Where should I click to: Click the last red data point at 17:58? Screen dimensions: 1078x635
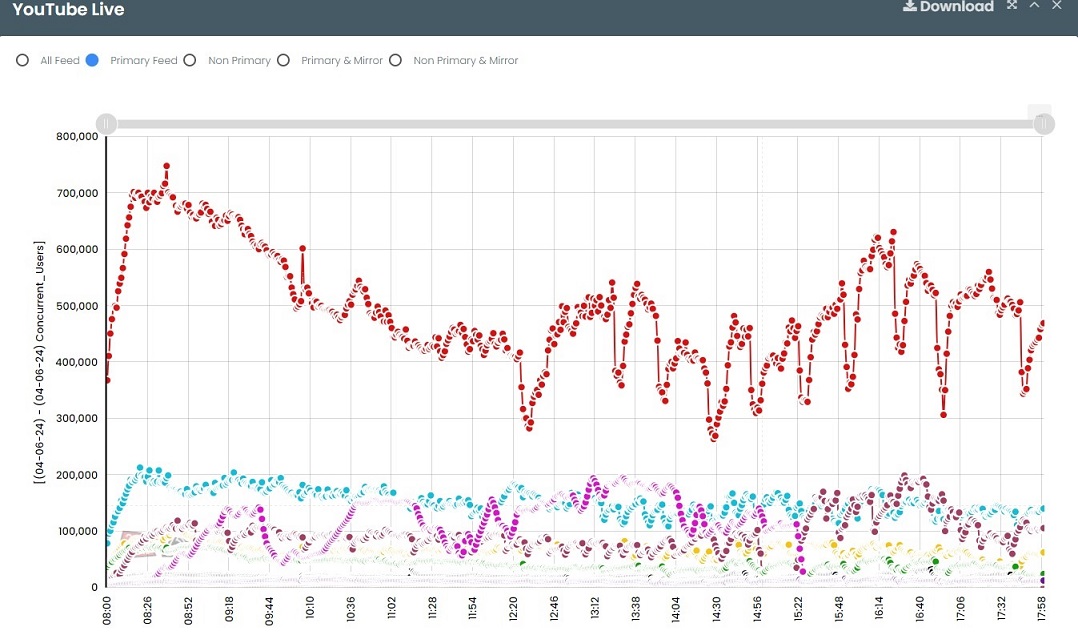click(1043, 323)
